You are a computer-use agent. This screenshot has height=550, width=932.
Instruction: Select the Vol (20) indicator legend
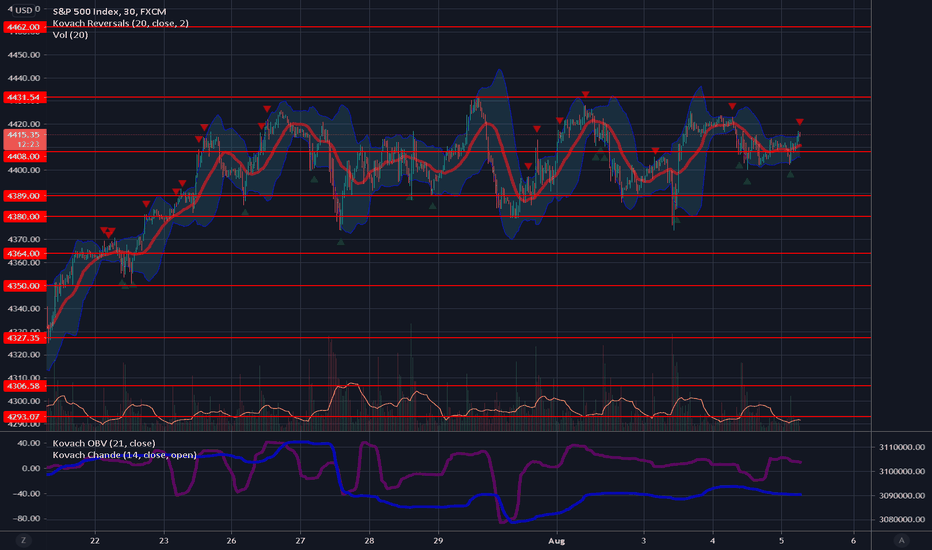[x=70, y=34]
